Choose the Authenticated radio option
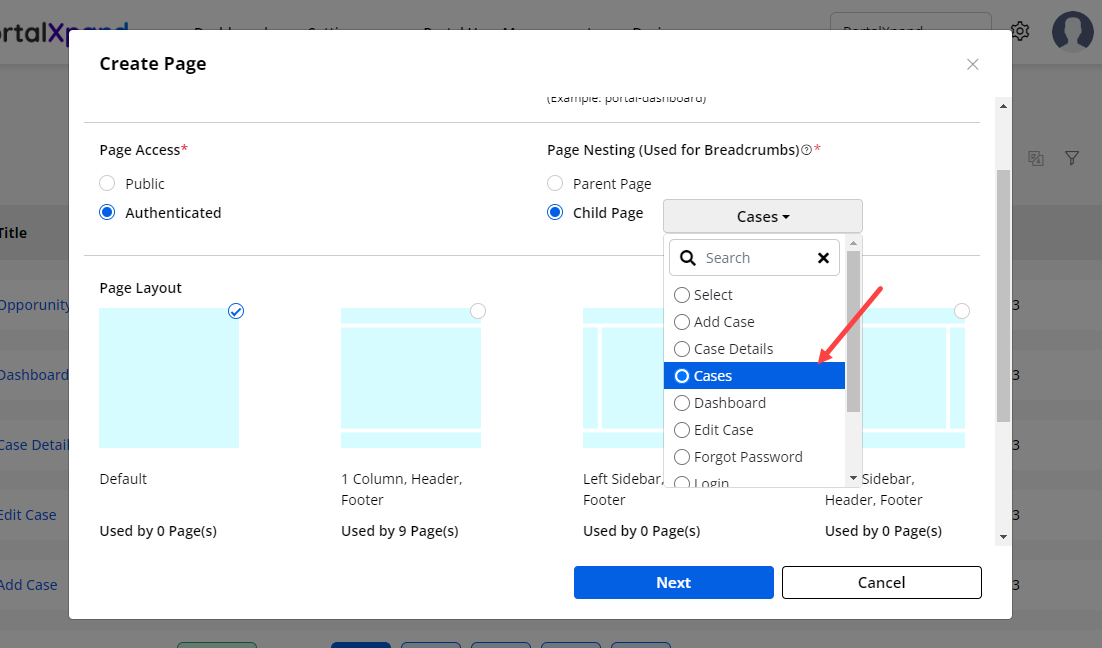Screen dimensions: 1102x648 tap(107, 213)
